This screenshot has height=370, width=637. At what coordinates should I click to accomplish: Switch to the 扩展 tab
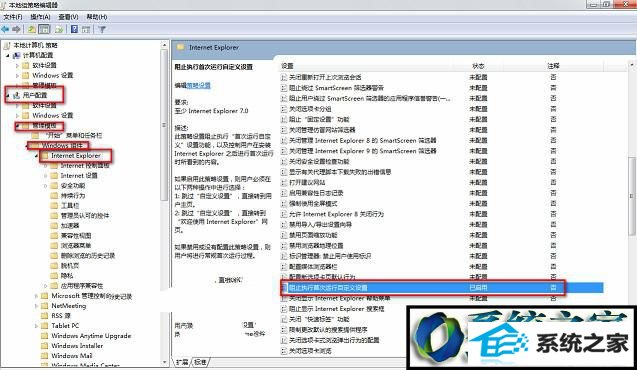tap(182, 361)
